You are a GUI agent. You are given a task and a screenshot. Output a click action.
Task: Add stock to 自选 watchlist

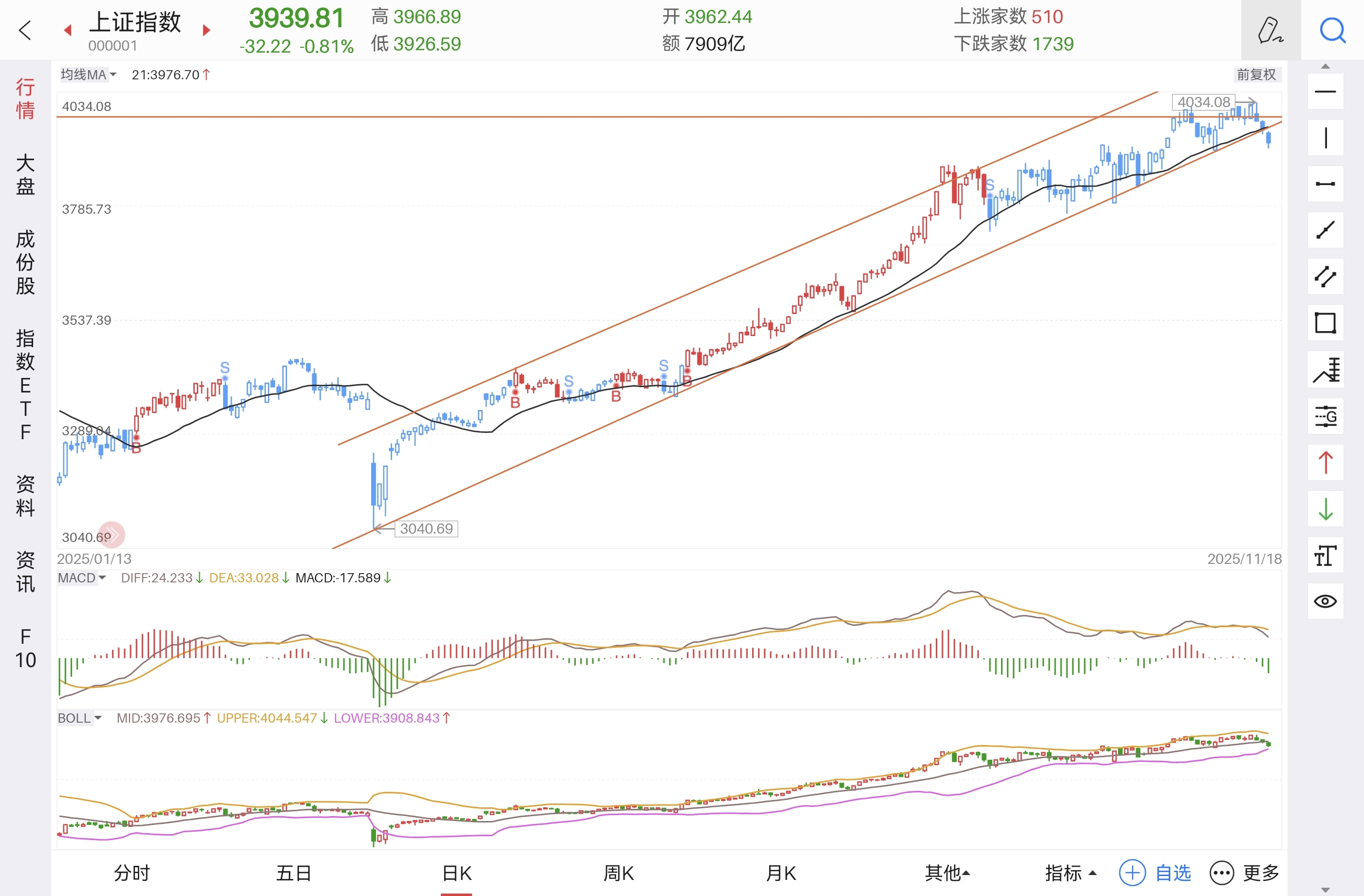tap(1156, 873)
